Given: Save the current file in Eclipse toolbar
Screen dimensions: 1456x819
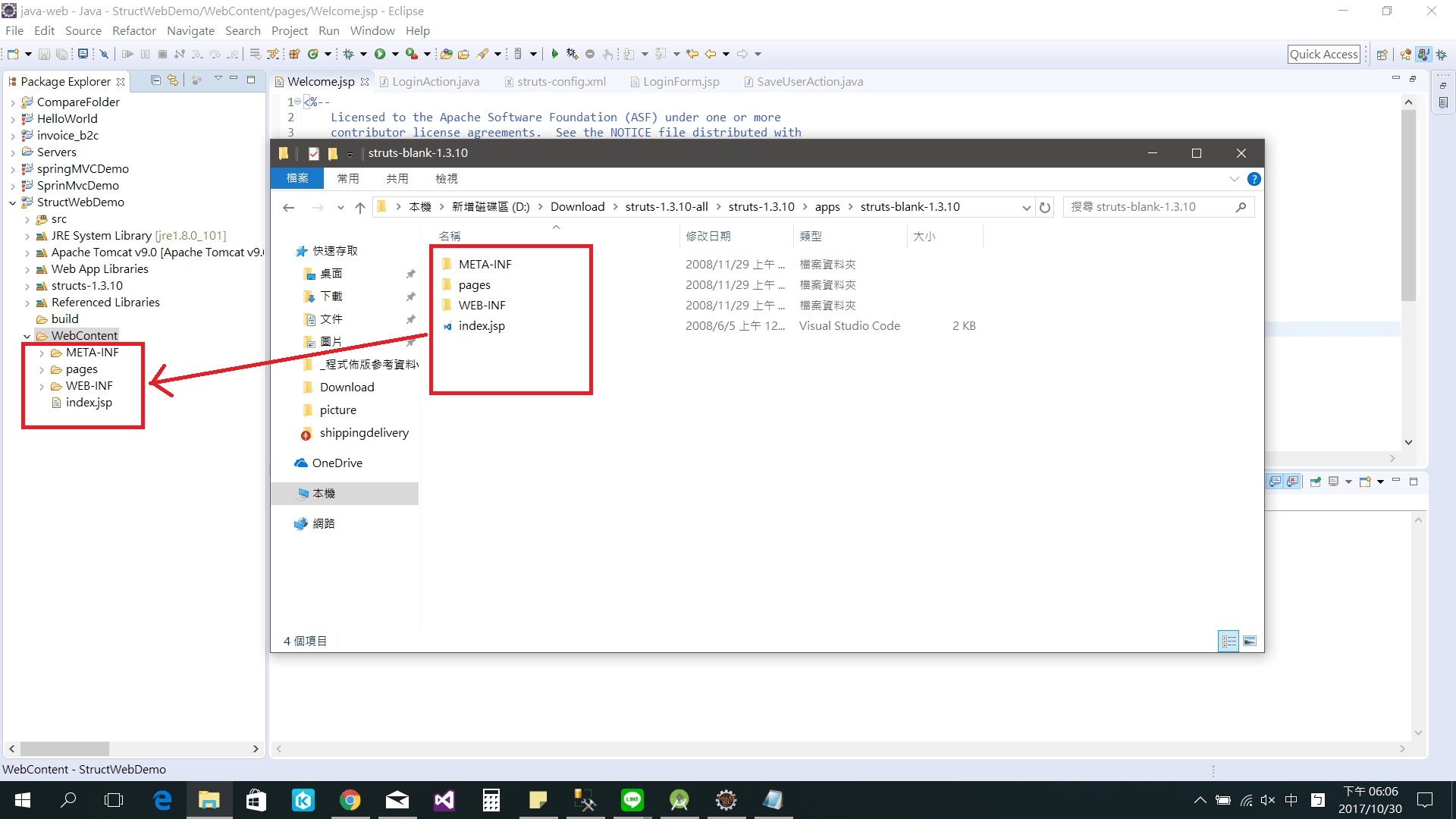Looking at the screenshot, I should coord(44,53).
